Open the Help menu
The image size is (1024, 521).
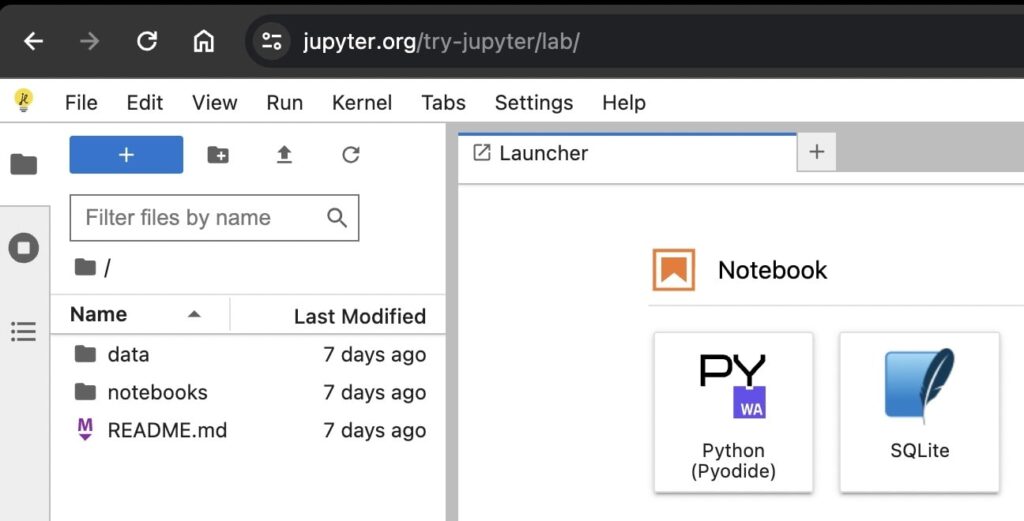point(624,103)
